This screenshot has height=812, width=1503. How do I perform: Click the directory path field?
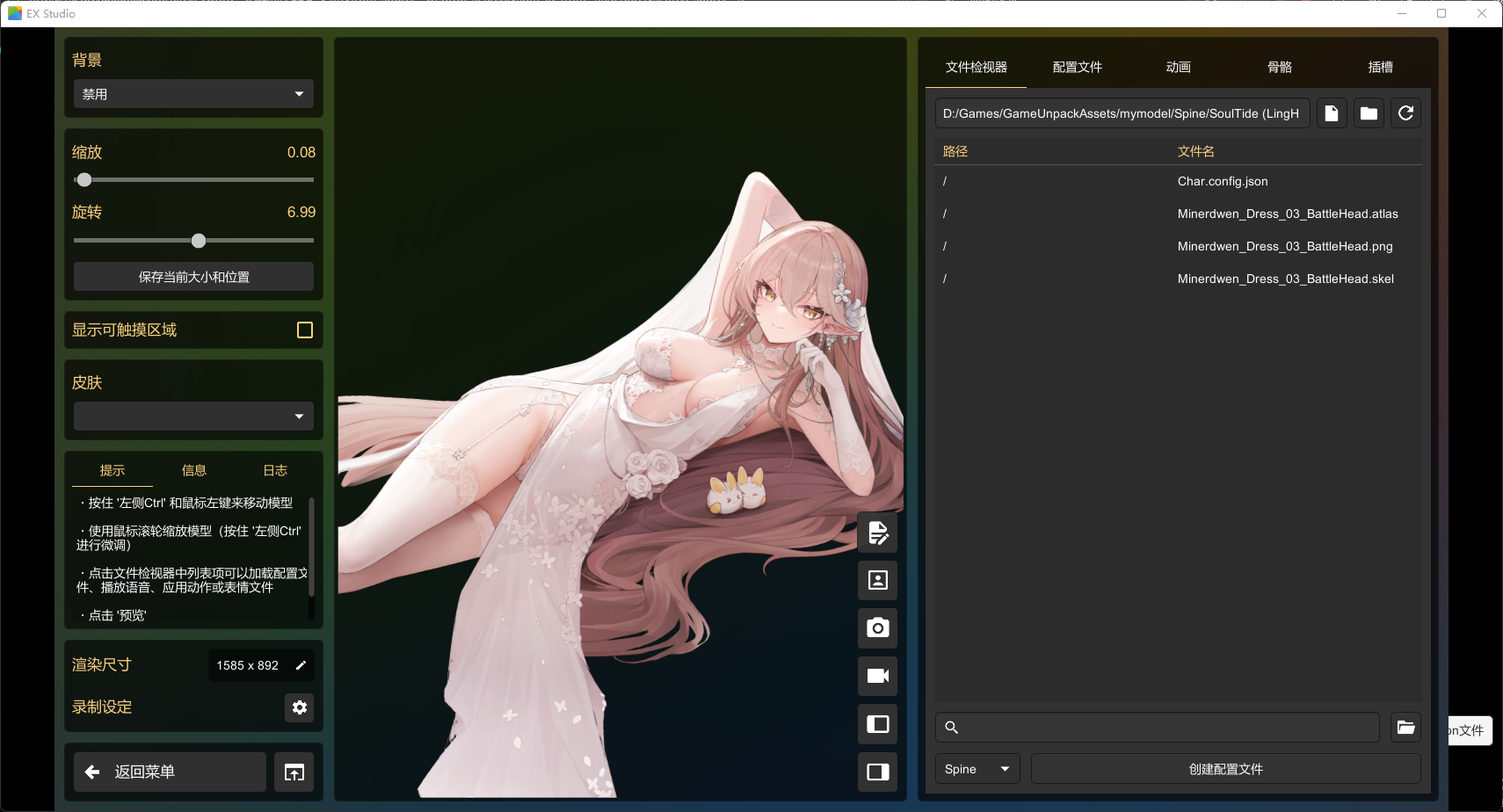(1122, 113)
